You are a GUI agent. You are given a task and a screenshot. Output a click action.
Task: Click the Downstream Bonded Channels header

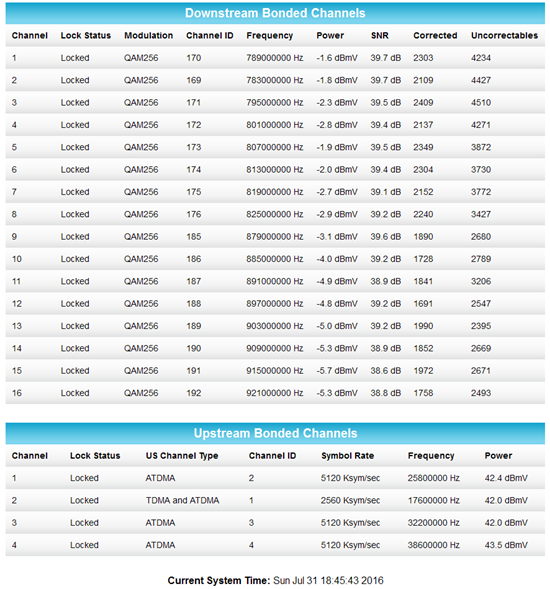tap(275, 13)
